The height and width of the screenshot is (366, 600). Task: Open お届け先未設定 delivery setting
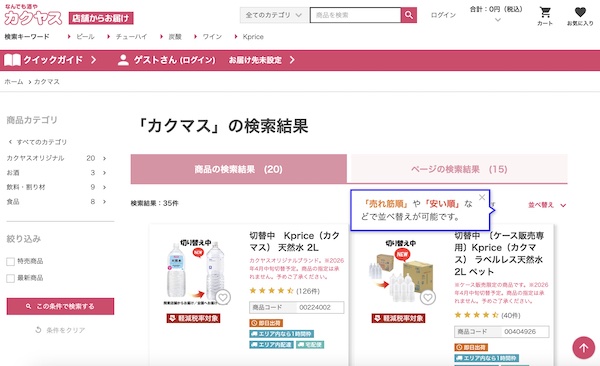coord(262,60)
